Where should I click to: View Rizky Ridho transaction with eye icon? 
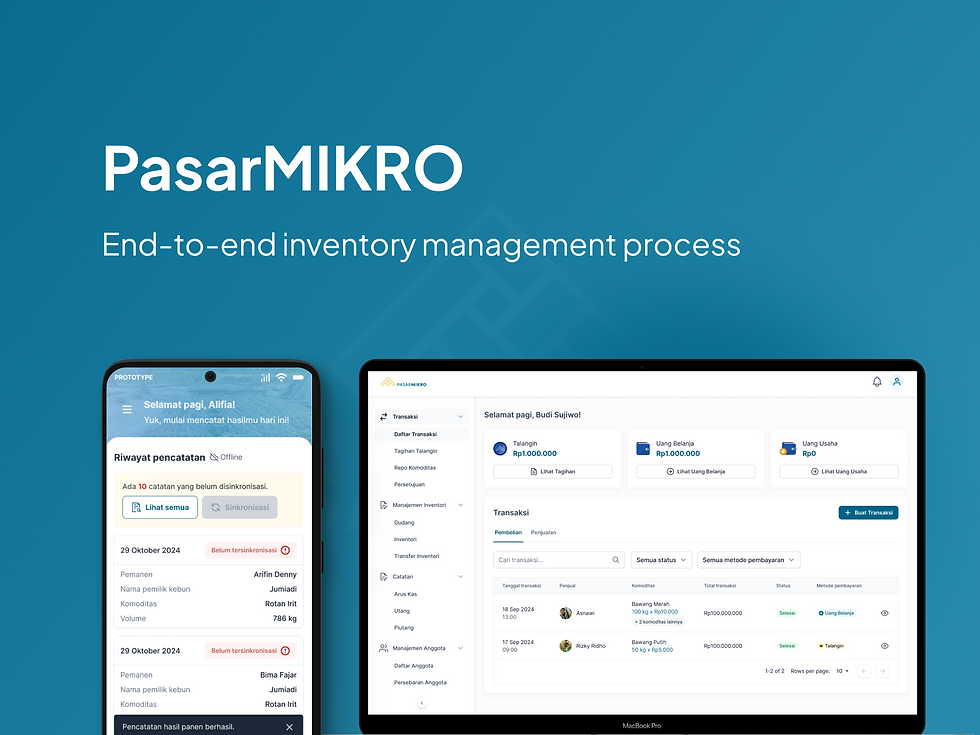pos(884,646)
